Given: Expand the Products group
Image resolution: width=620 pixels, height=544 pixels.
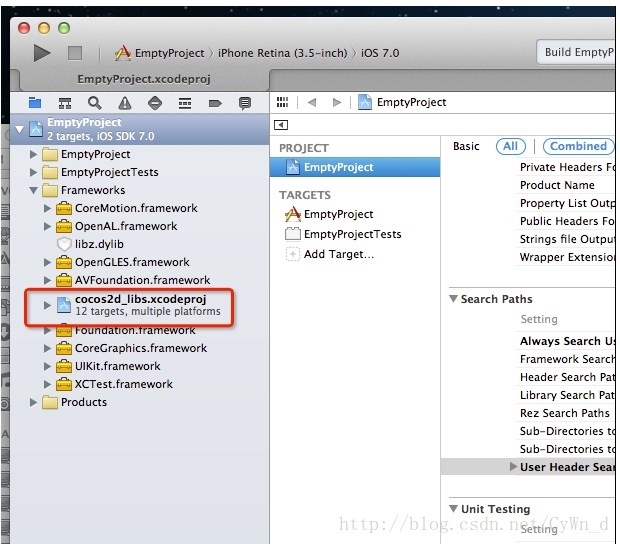Looking at the screenshot, I should (x=34, y=402).
